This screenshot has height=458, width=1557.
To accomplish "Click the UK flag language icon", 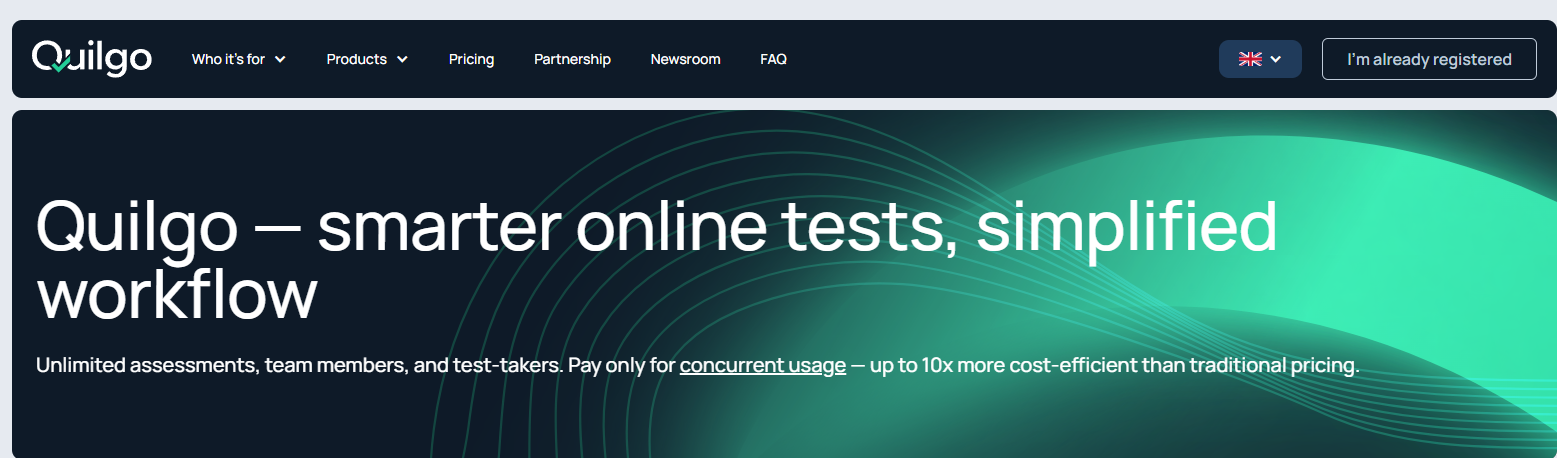I will click(x=1250, y=59).
